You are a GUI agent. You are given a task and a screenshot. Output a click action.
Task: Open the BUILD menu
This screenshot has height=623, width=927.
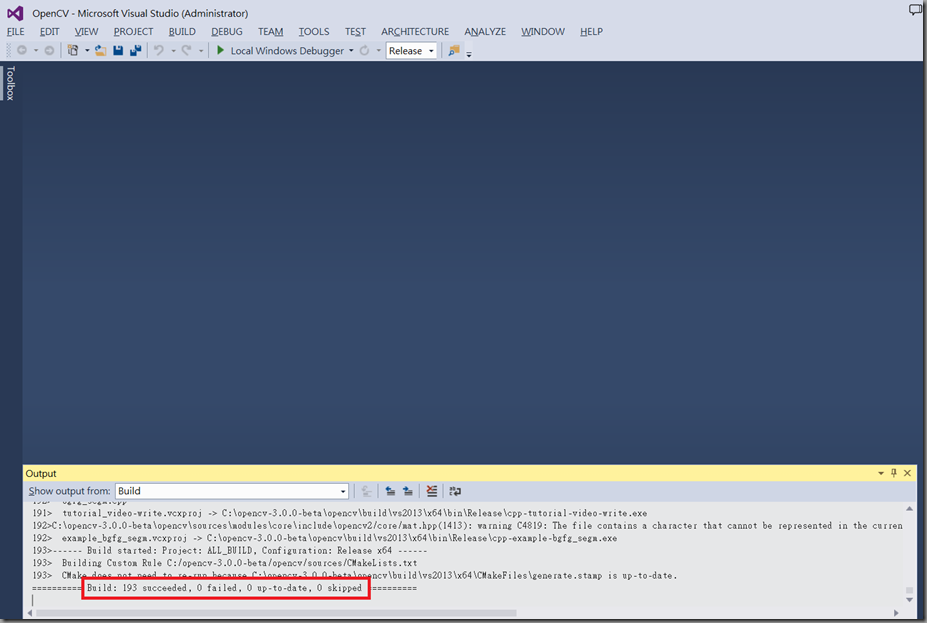pyautogui.click(x=182, y=31)
